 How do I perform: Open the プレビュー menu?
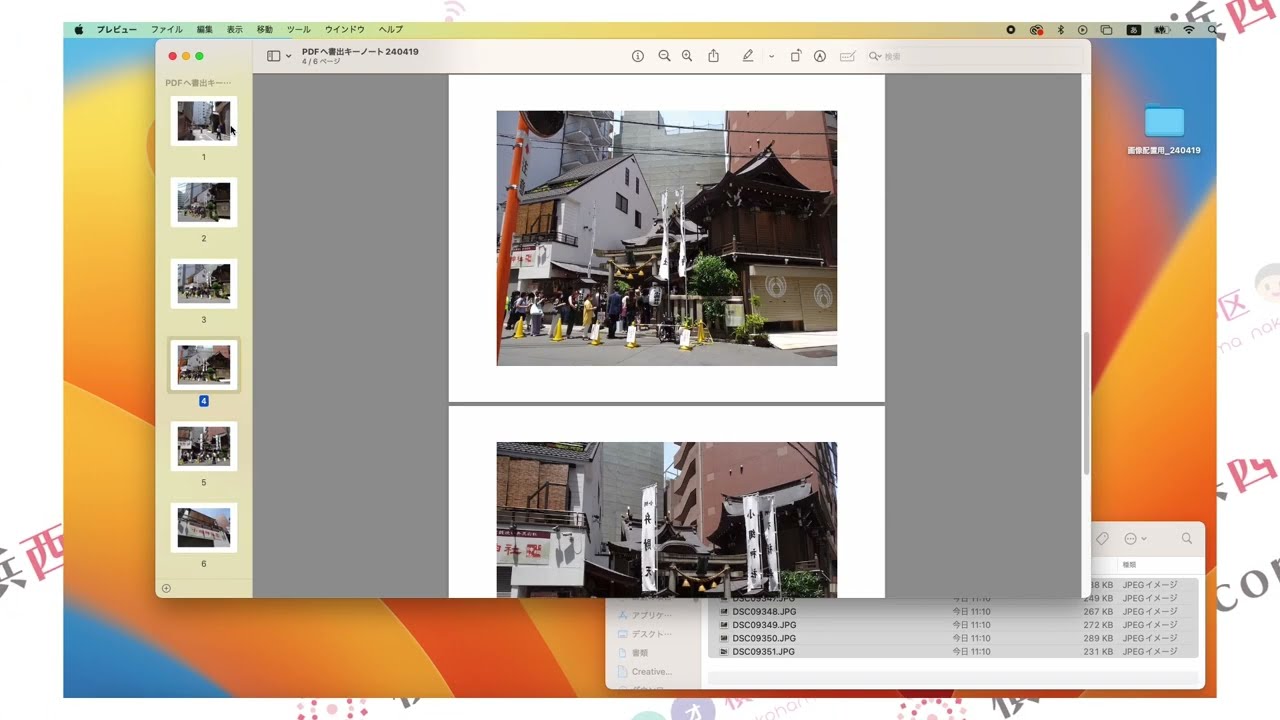pyautogui.click(x=117, y=30)
